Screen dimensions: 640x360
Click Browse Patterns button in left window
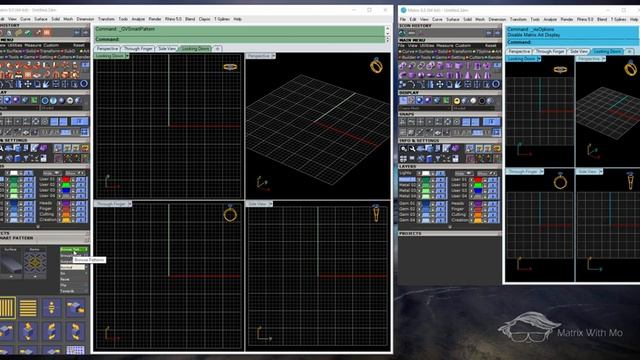[73, 249]
